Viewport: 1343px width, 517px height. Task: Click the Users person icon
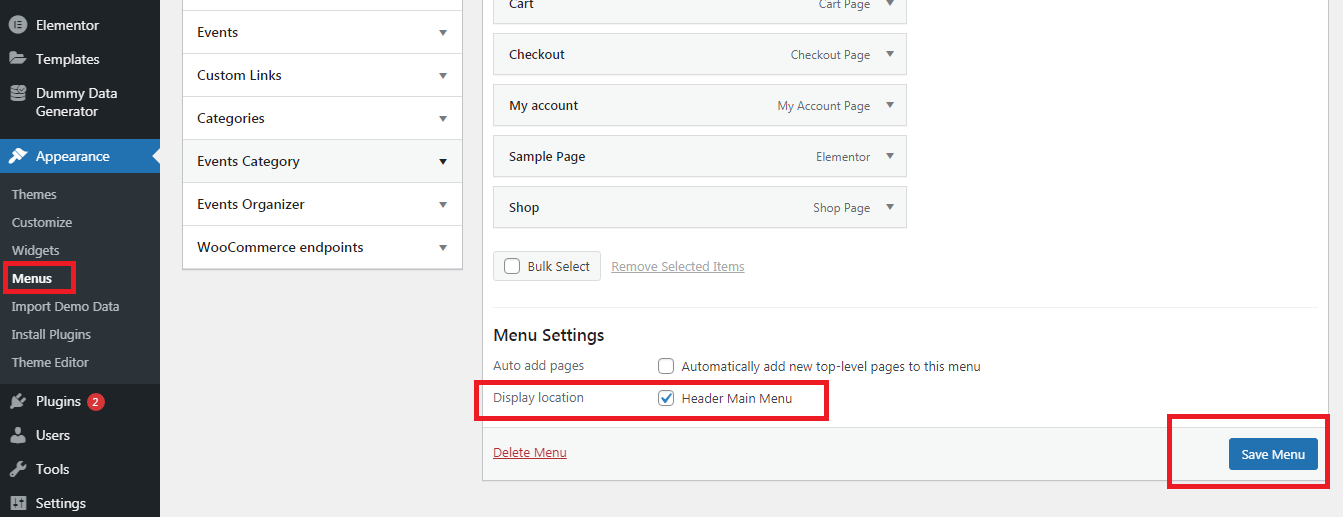point(18,435)
